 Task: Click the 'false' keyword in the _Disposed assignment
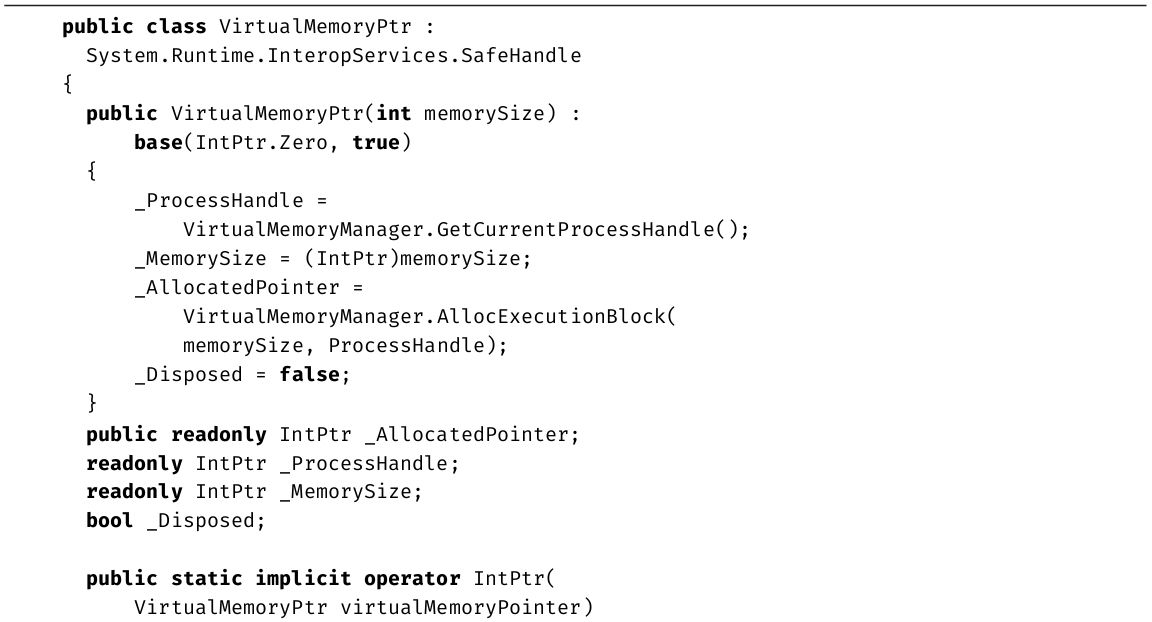pyautogui.click(x=309, y=375)
